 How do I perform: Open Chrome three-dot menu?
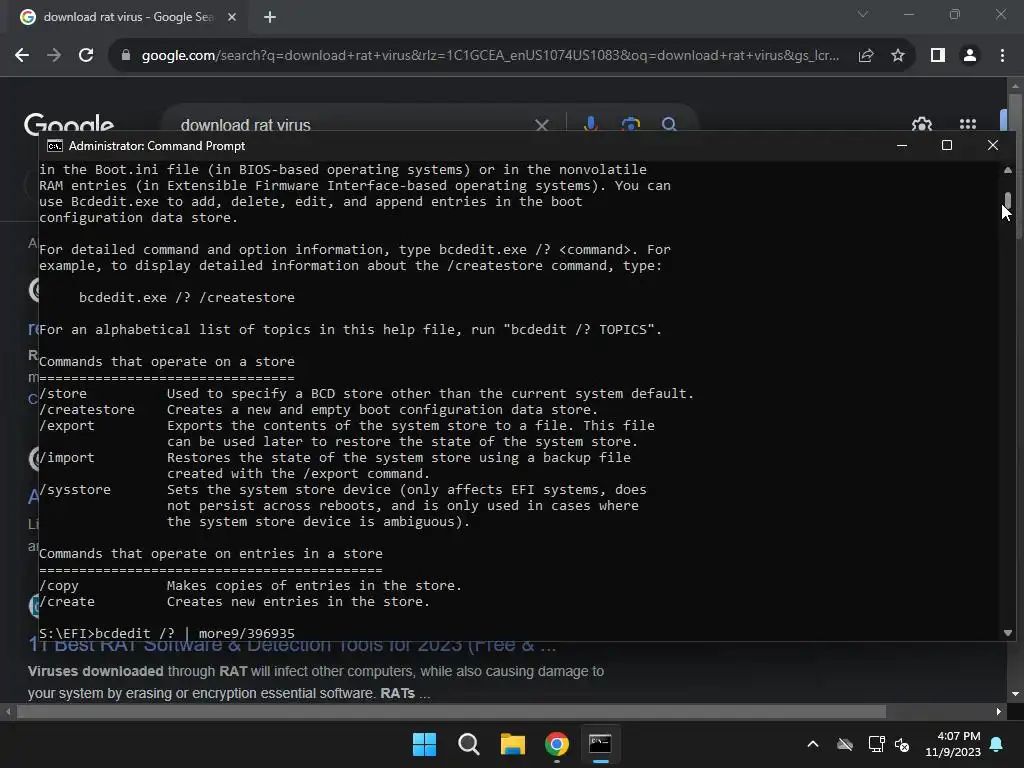tap(1002, 56)
